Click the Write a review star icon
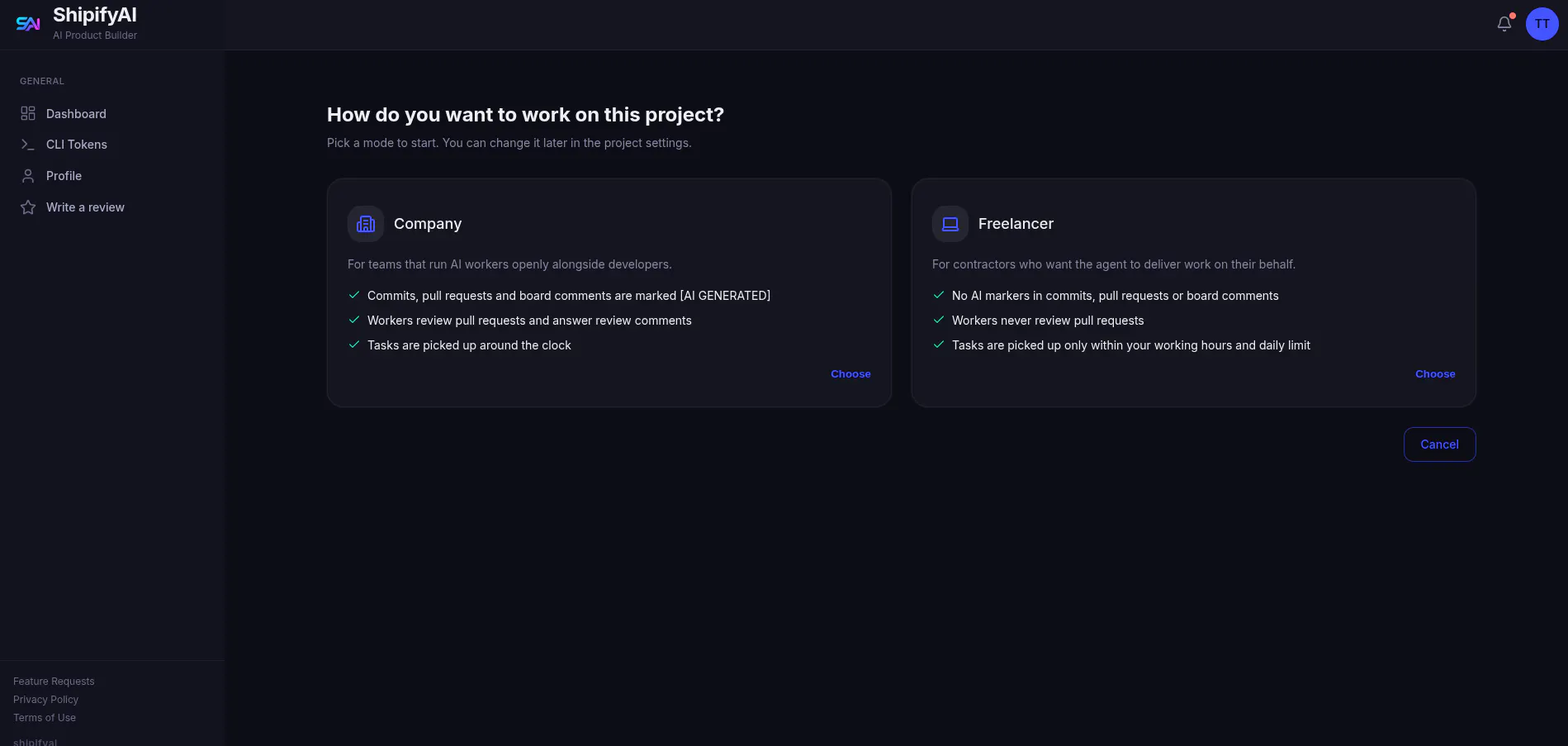 pyautogui.click(x=28, y=207)
